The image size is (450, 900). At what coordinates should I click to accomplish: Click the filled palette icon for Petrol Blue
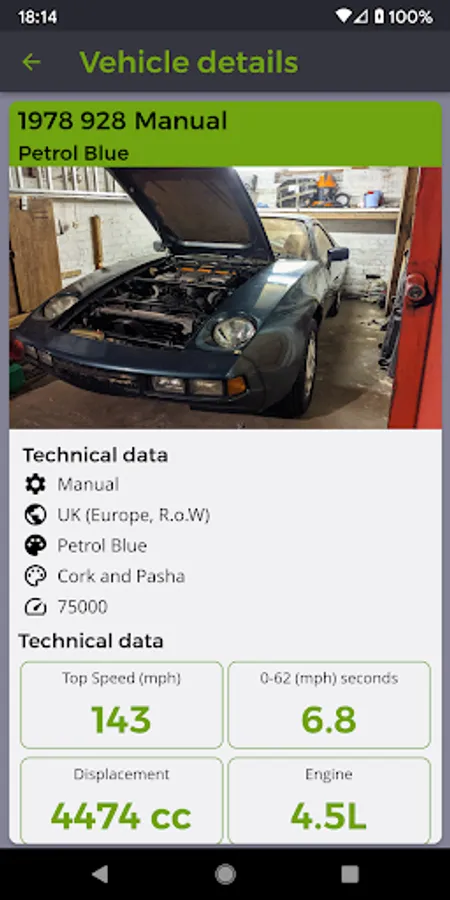coord(35,545)
